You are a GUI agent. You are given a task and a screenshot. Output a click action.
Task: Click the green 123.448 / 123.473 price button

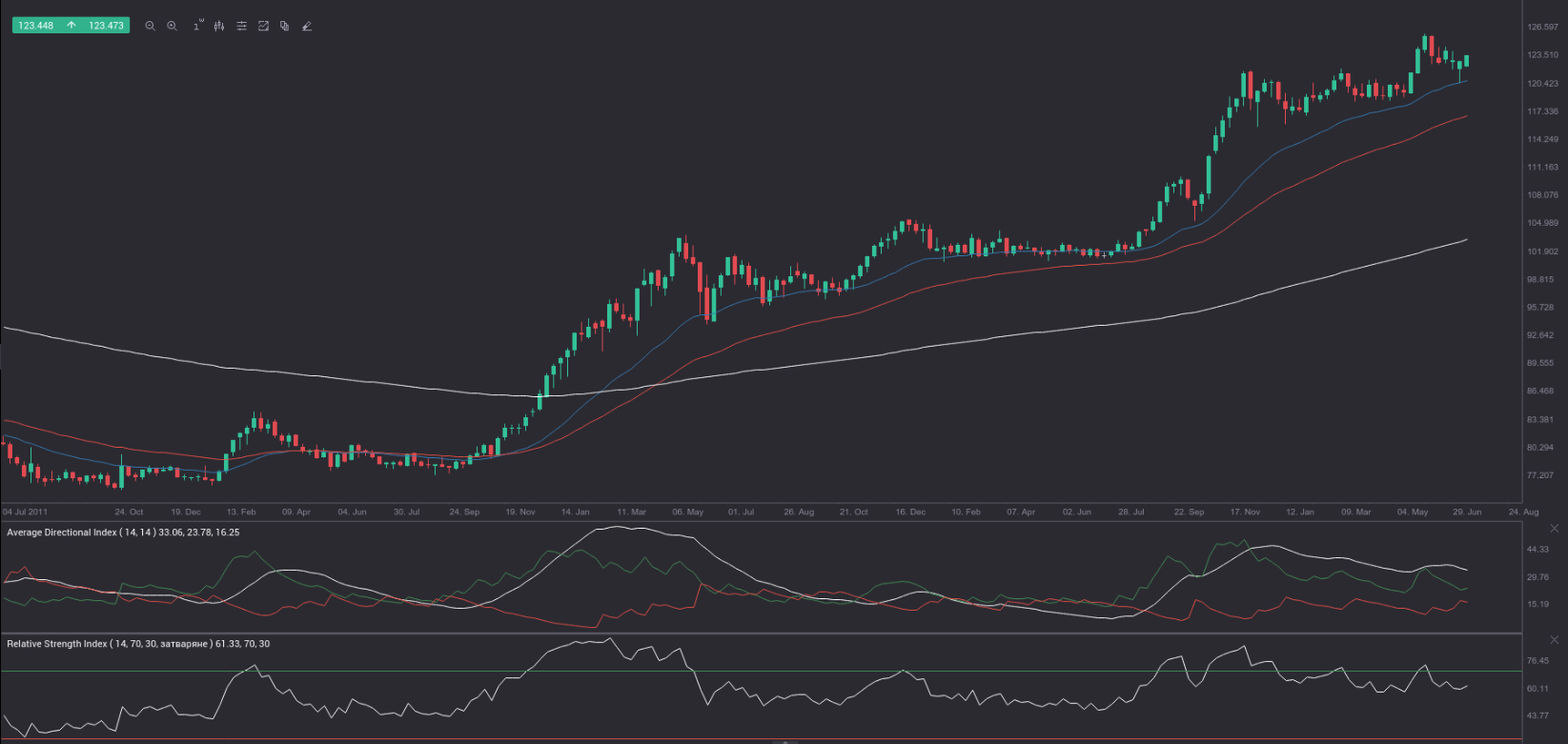tap(71, 26)
